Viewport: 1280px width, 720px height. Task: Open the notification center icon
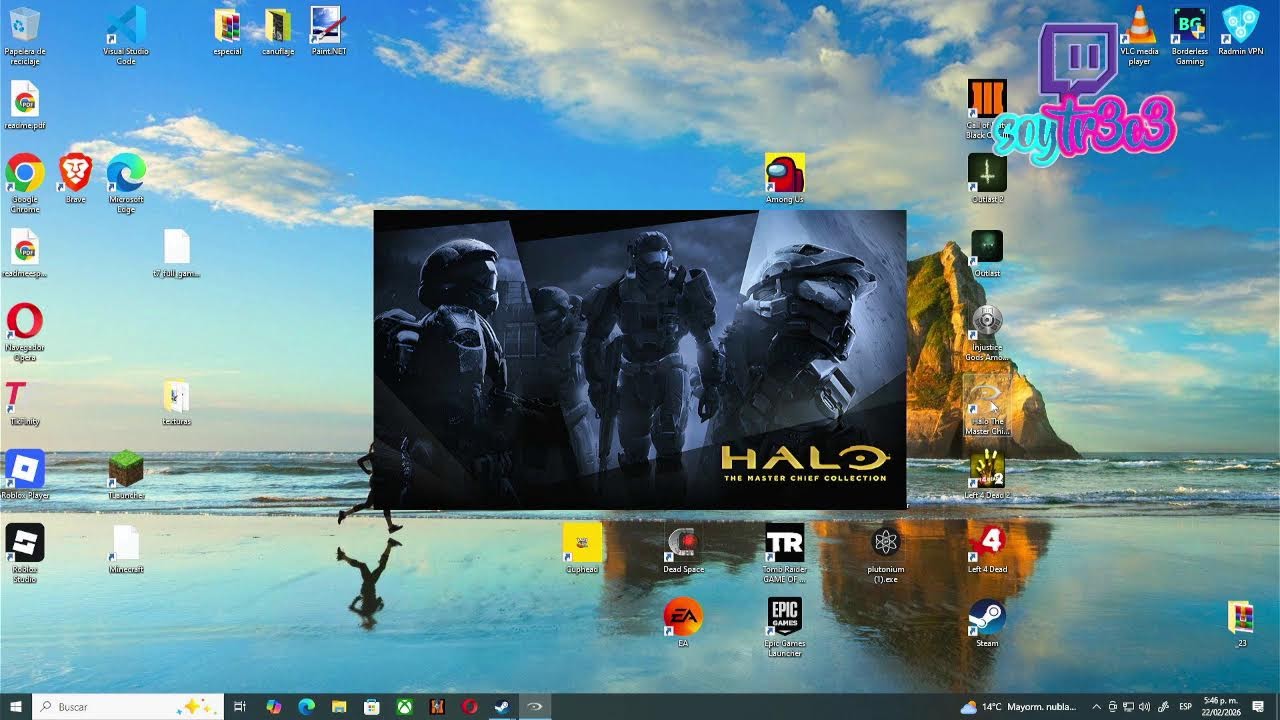[1257, 707]
